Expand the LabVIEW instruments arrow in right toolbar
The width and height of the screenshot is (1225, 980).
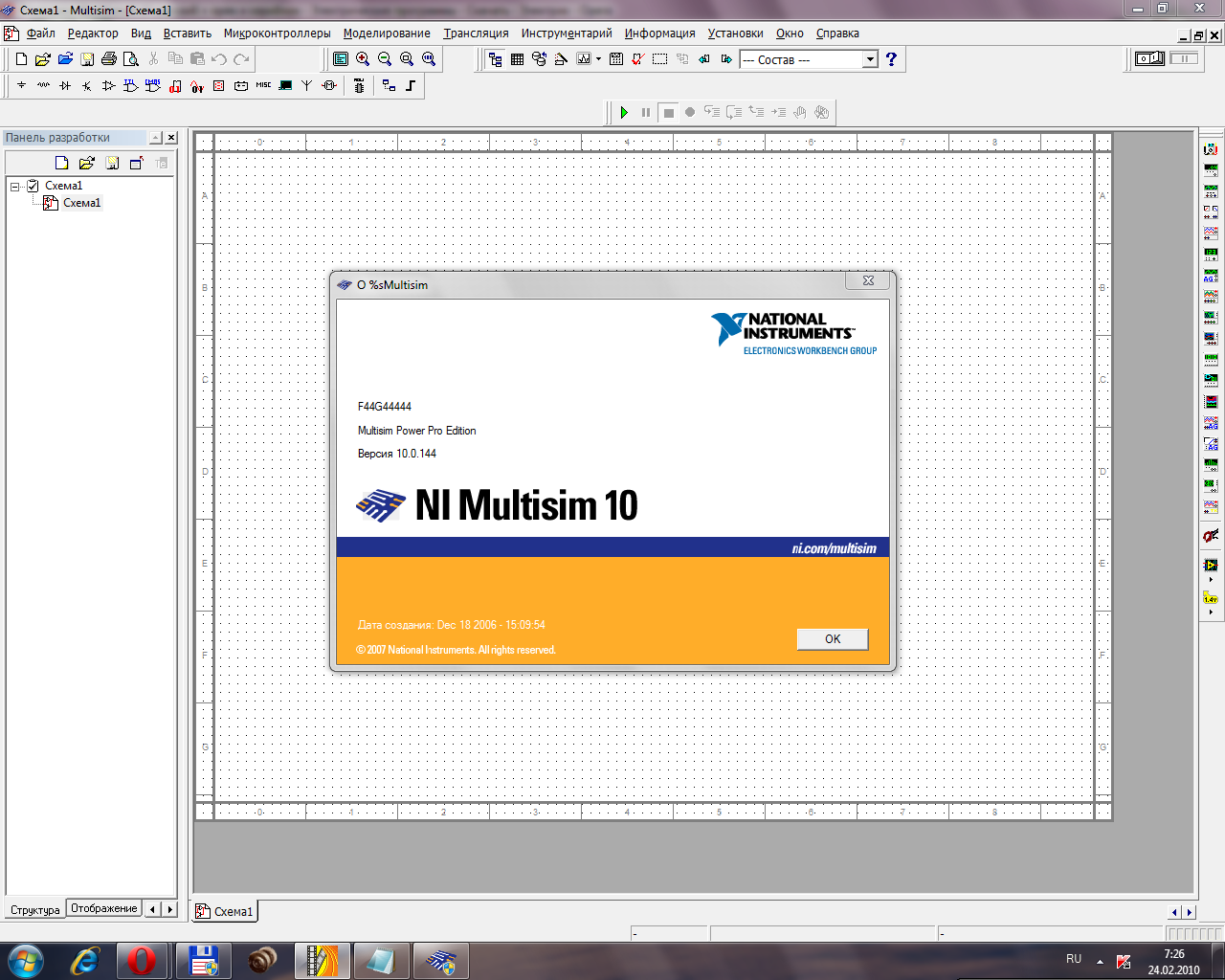point(1211,580)
